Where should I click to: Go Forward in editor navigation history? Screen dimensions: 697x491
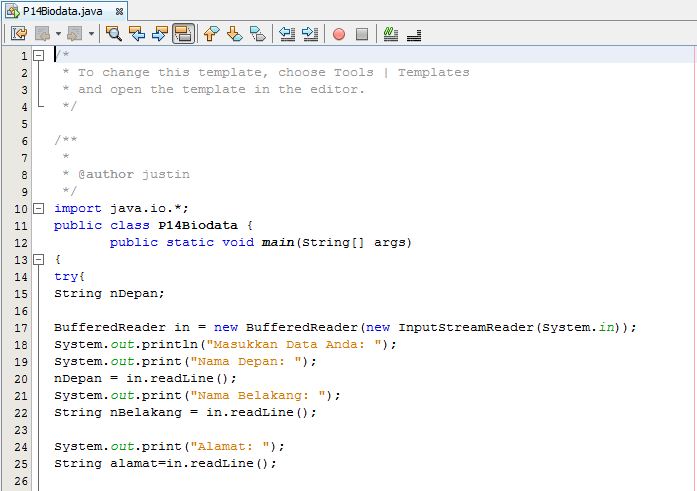(x=74, y=34)
